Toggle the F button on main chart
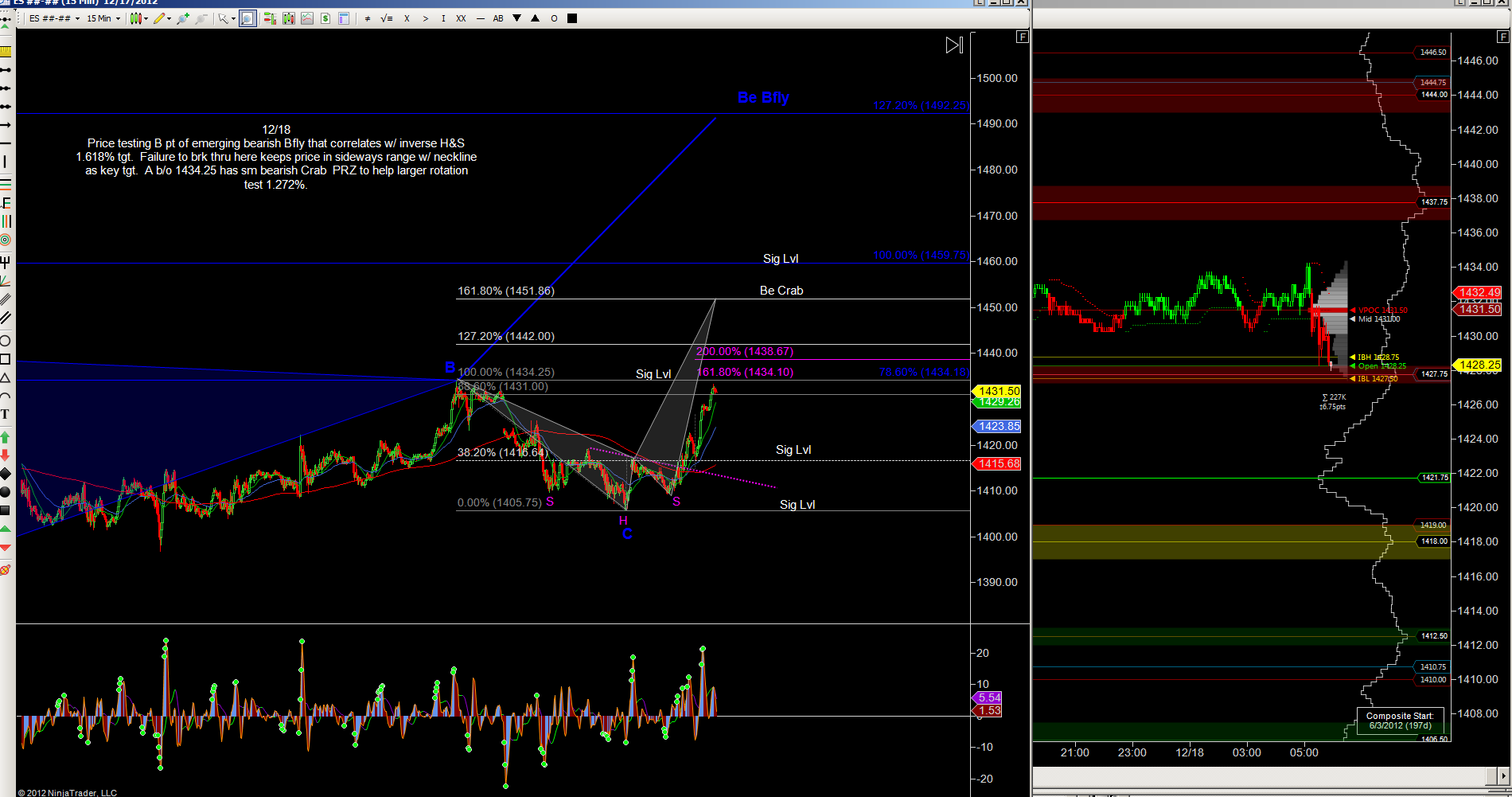The image size is (1512, 797). click(1023, 37)
